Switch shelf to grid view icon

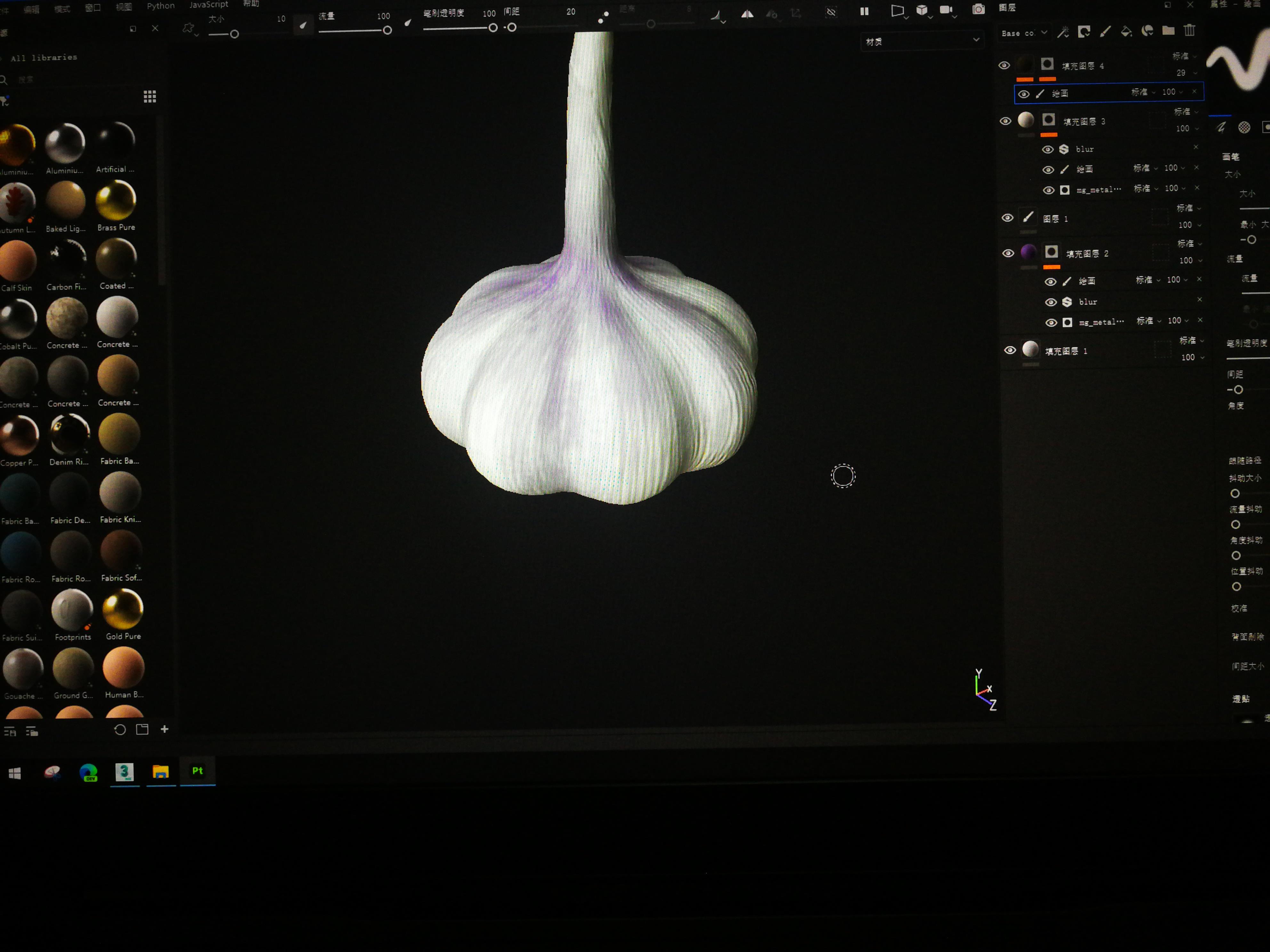point(150,96)
